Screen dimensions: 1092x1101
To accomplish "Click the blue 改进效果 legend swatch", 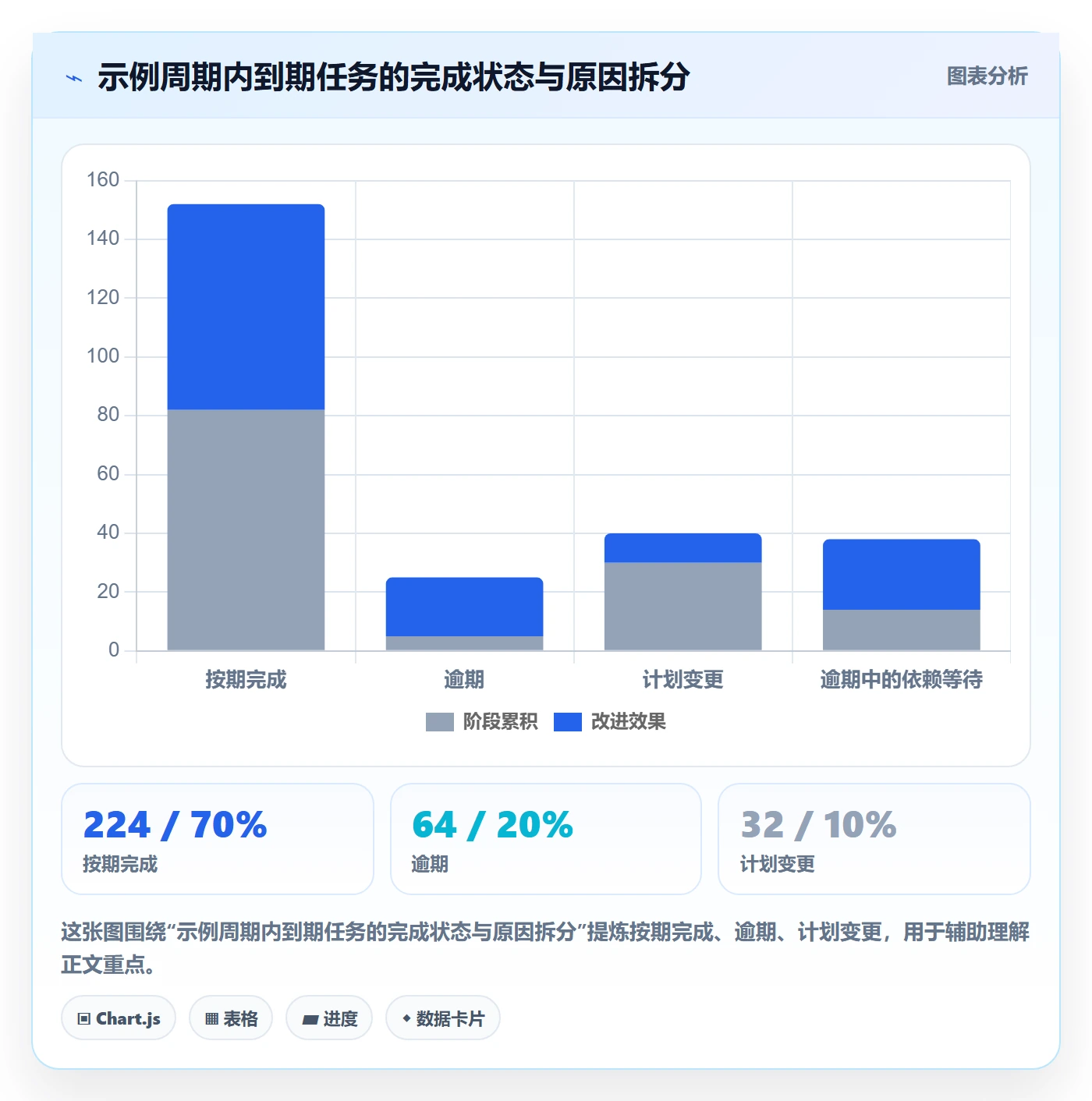I will (x=567, y=722).
